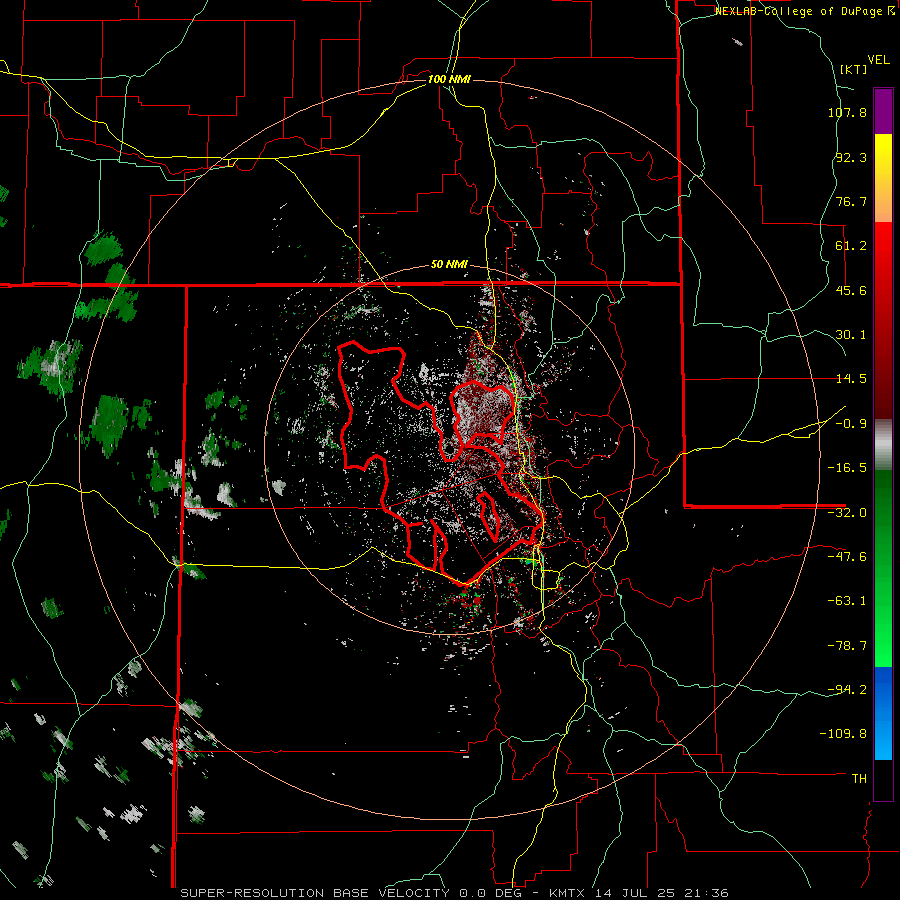The width and height of the screenshot is (900, 900).
Task: Click the -78.7 velocity scale value
Action: [x=847, y=646]
